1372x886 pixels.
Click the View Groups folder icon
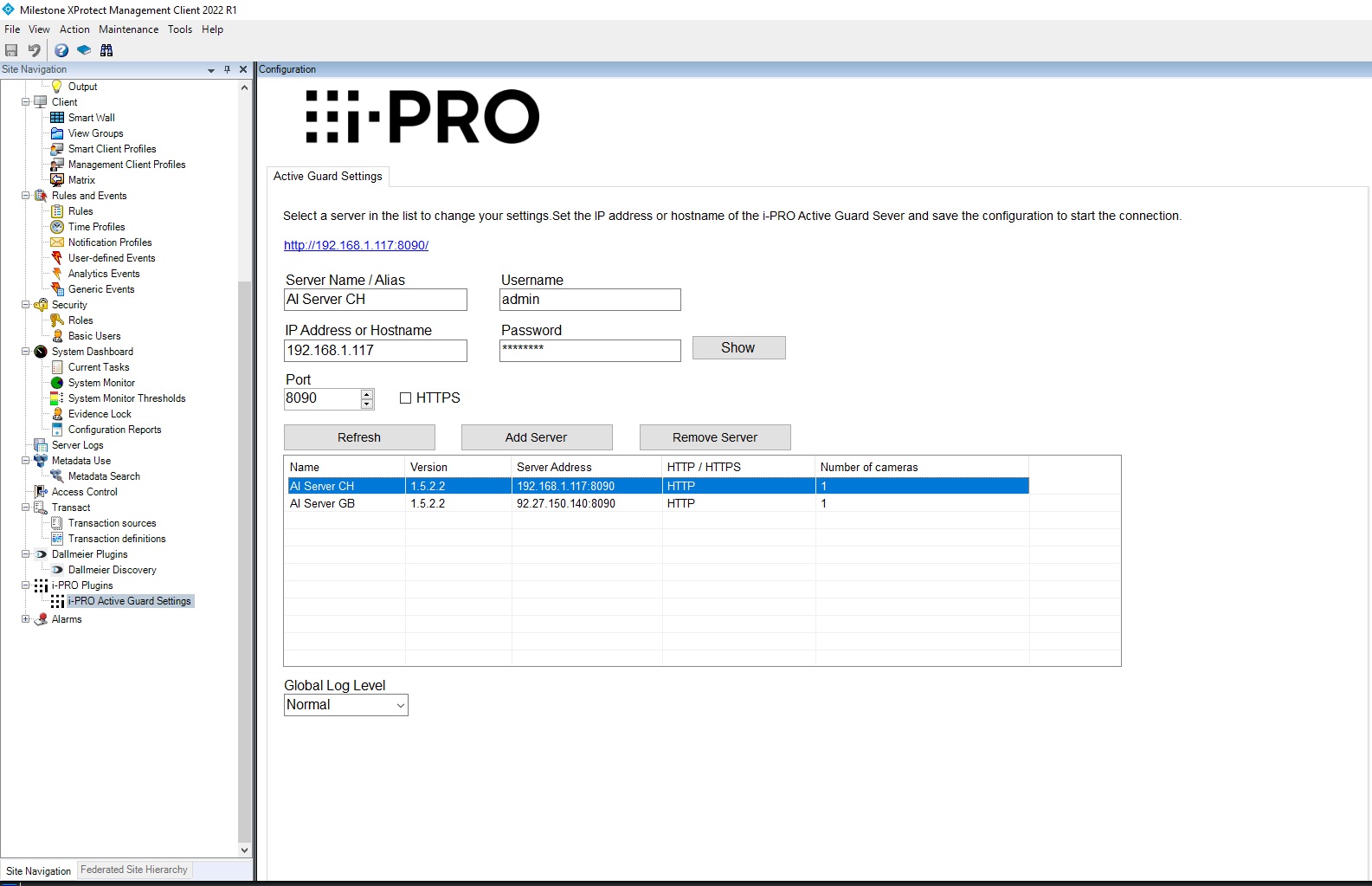57,133
